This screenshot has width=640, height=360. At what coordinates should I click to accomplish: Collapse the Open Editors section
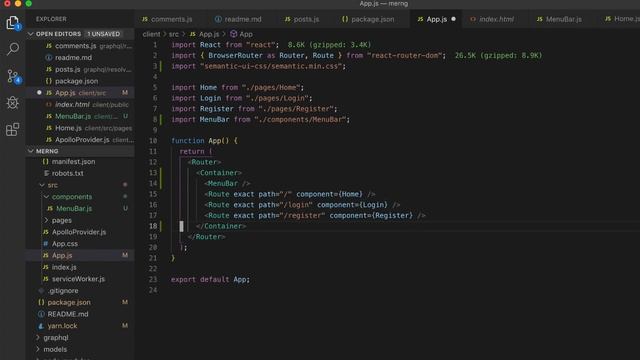click(x=31, y=34)
